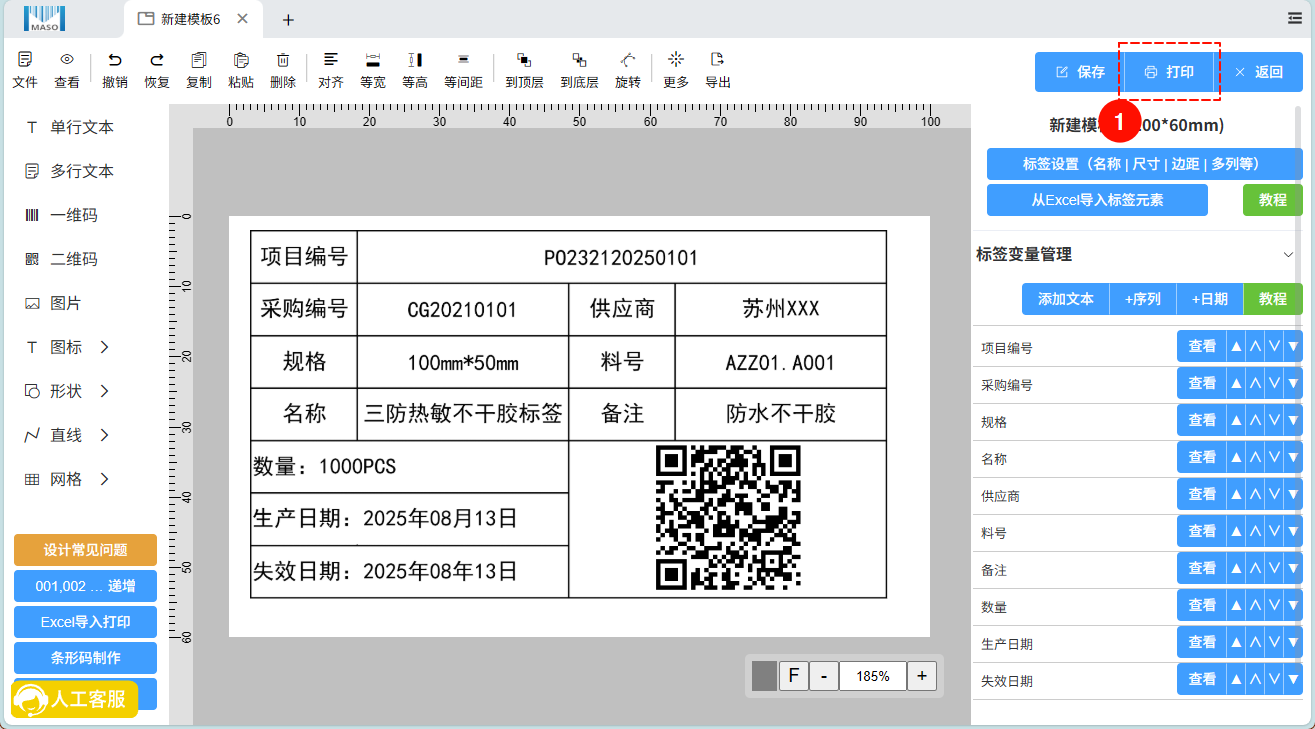
Task: Contact 人工客服 customer service
Action: (x=75, y=699)
